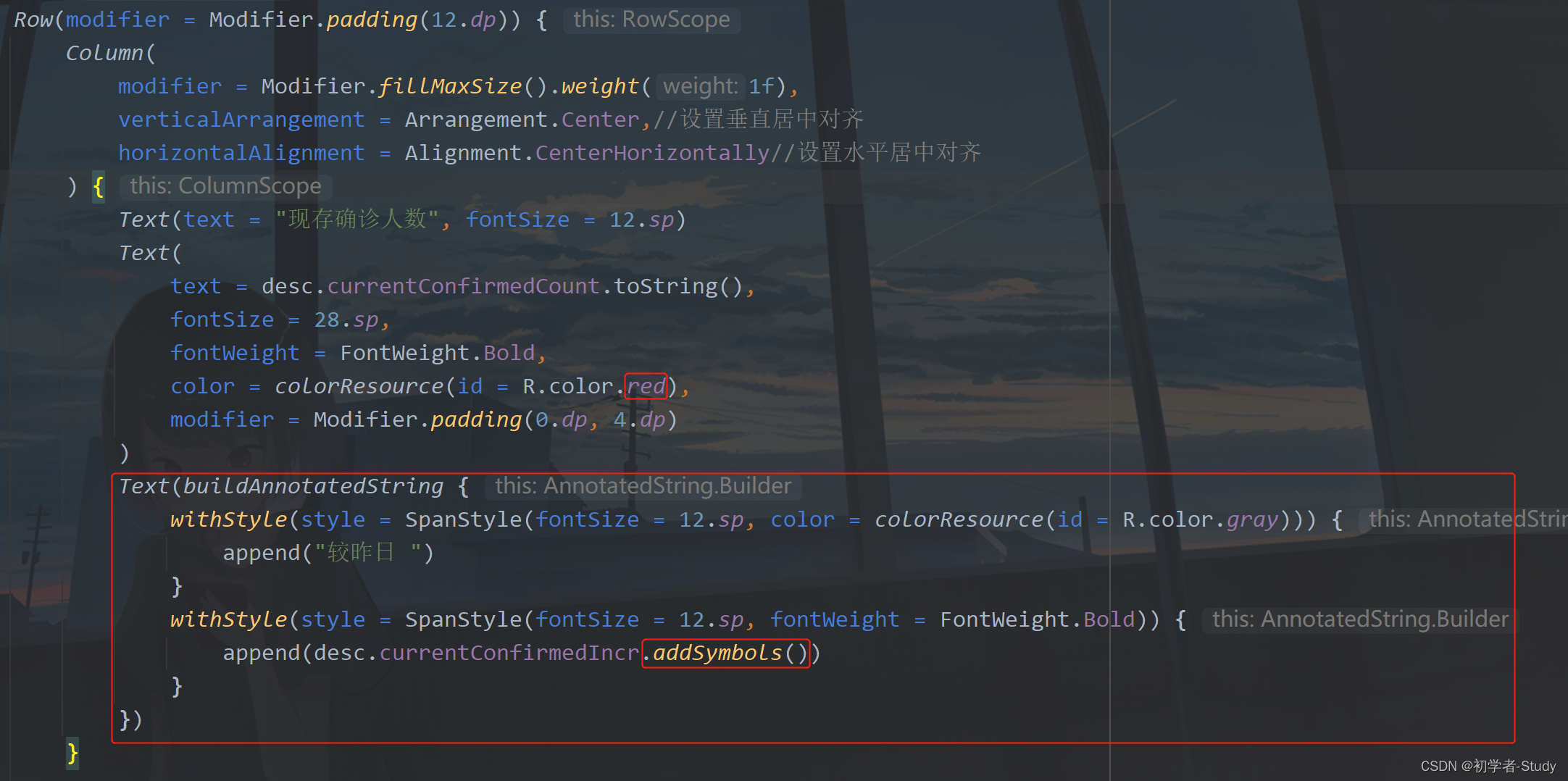The width and height of the screenshot is (1568, 781).
Task: Click the append("较昨日 ") statement
Action: pos(328,553)
